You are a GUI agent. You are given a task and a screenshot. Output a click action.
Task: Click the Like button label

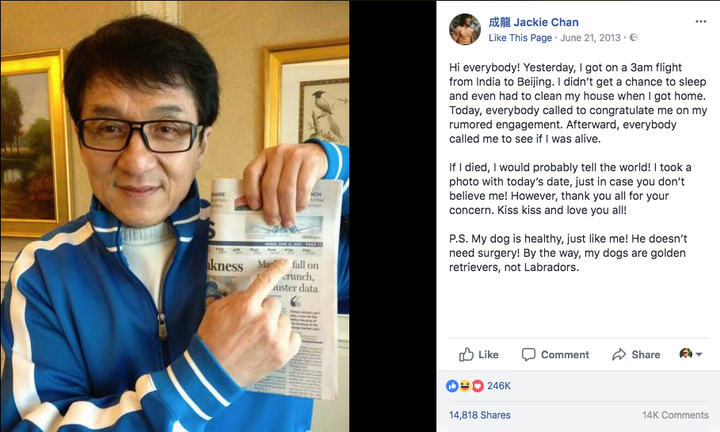click(488, 354)
